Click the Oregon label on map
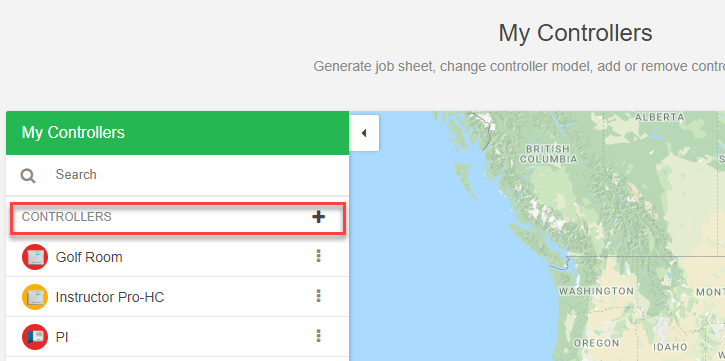 pos(596,343)
